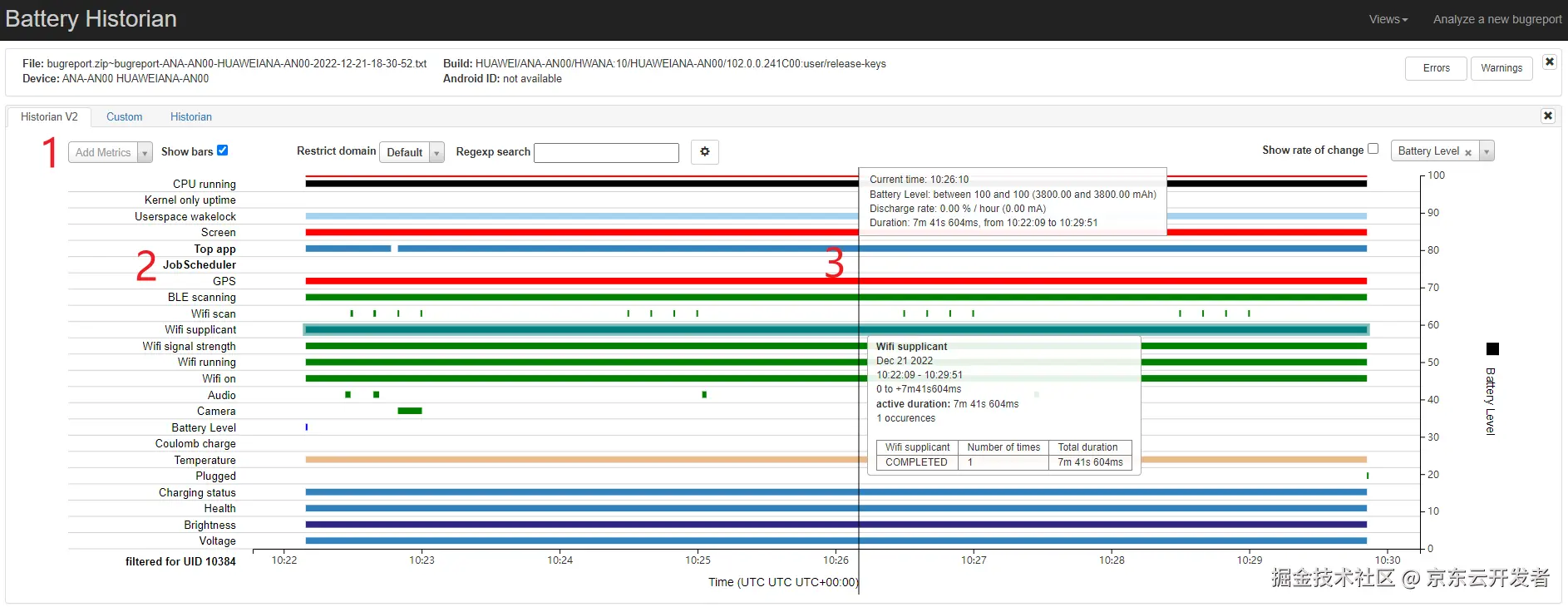Focus the Regexp search field

pyautogui.click(x=606, y=152)
